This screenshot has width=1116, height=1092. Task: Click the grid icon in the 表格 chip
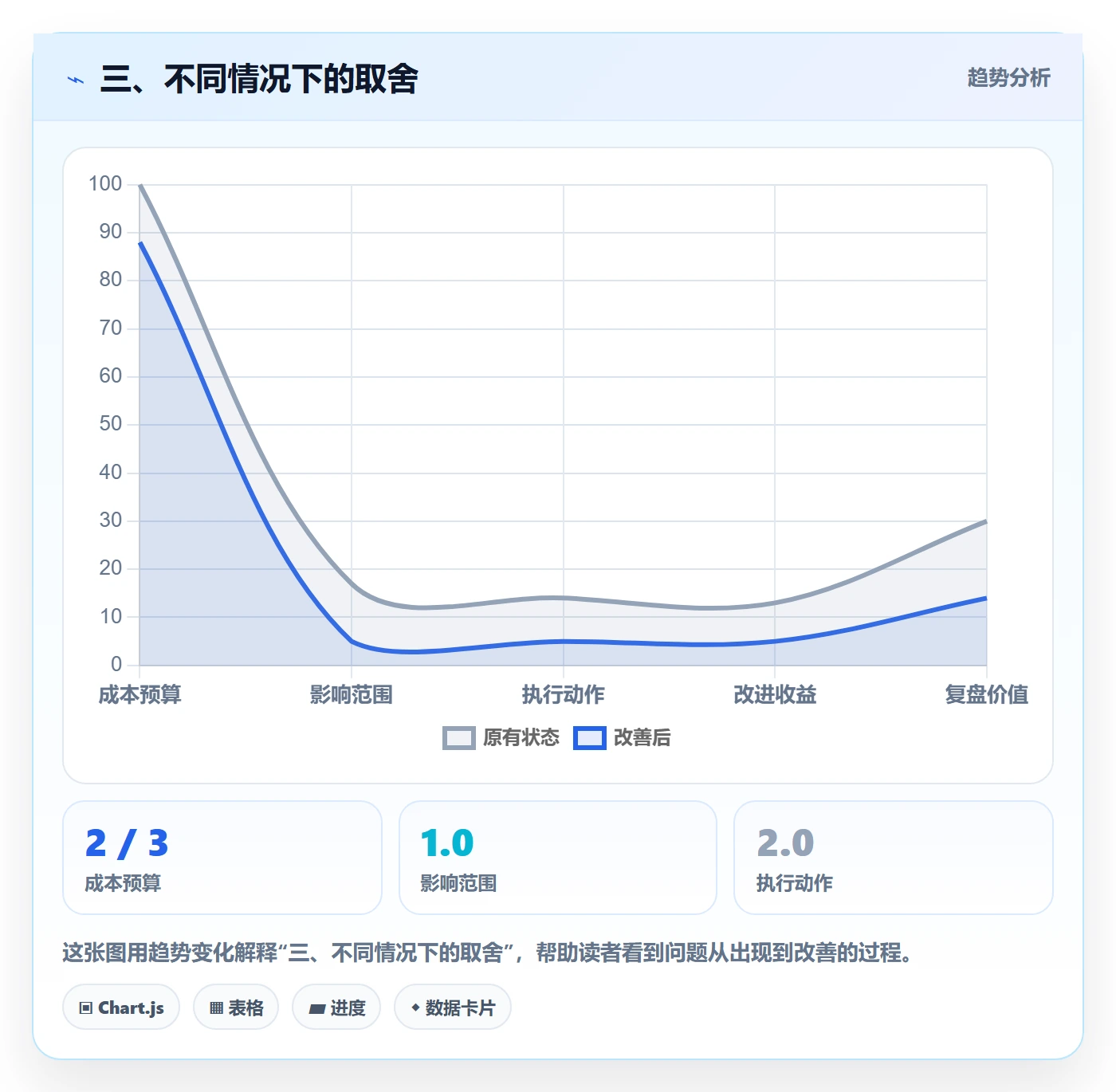coord(216,1008)
